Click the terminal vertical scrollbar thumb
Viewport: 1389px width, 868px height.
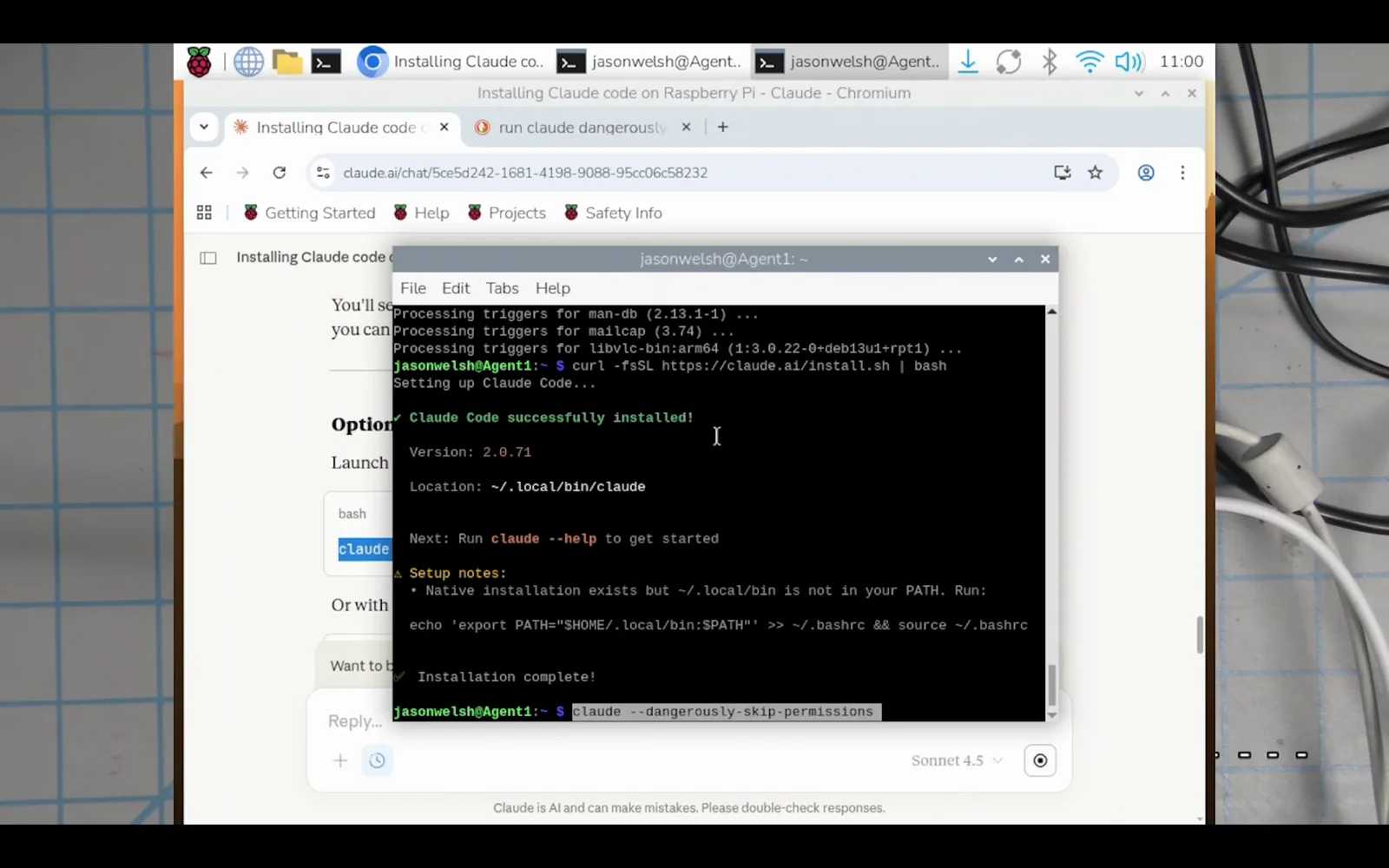point(1052,685)
